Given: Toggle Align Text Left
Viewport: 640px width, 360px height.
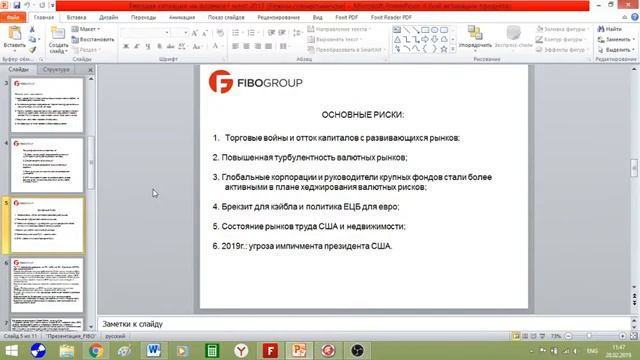Looking at the screenshot, I should [x=236, y=47].
